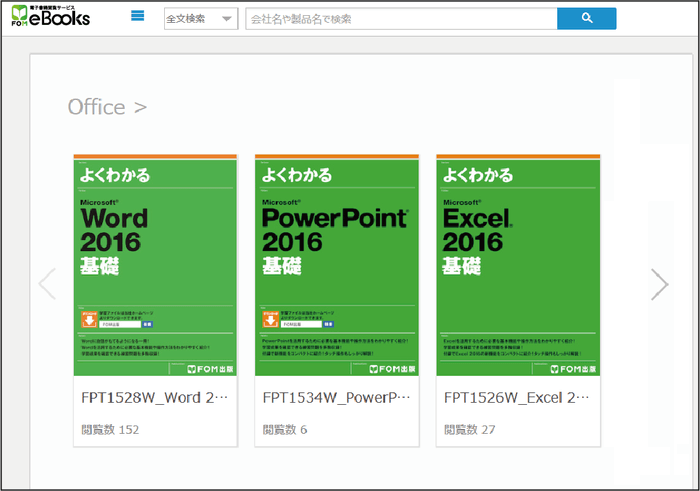Click orange download icon on PowerPoint cover
This screenshot has width=700, height=491.
click(x=269, y=320)
